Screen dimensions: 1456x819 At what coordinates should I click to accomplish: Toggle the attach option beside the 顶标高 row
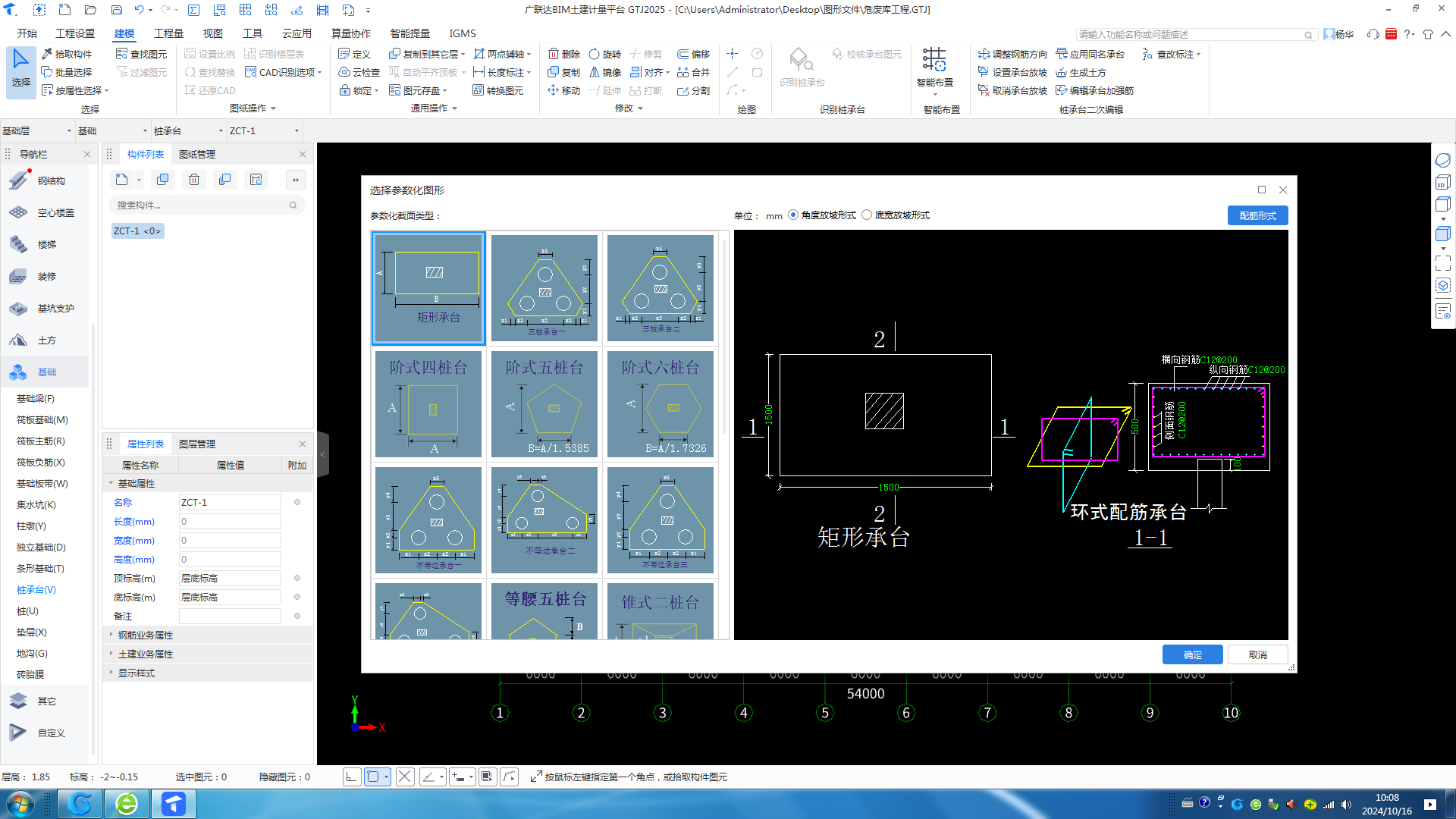[x=297, y=578]
